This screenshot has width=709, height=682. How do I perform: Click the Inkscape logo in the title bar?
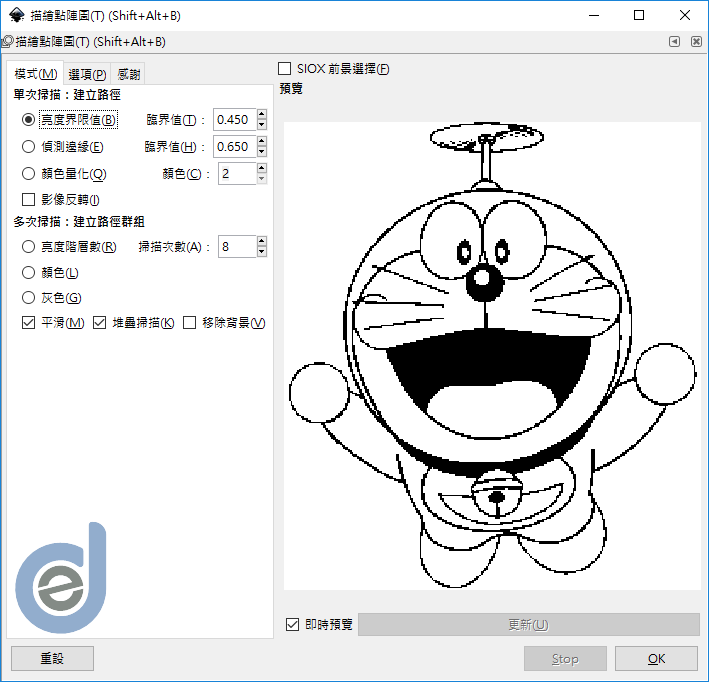point(16,15)
